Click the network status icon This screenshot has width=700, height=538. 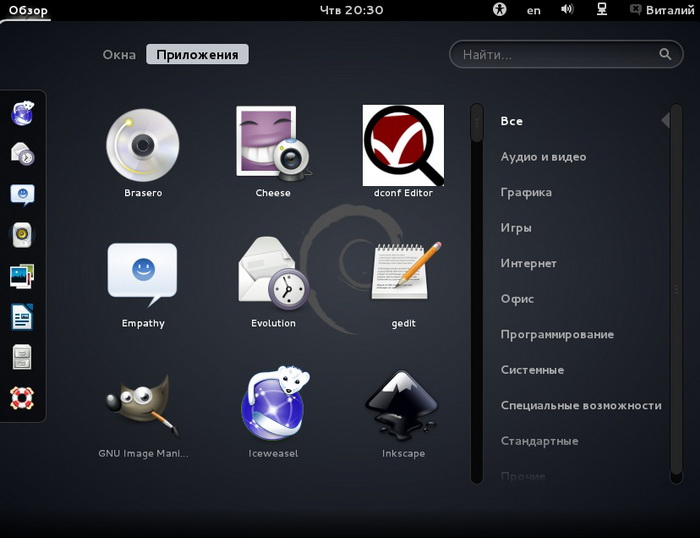[602, 9]
